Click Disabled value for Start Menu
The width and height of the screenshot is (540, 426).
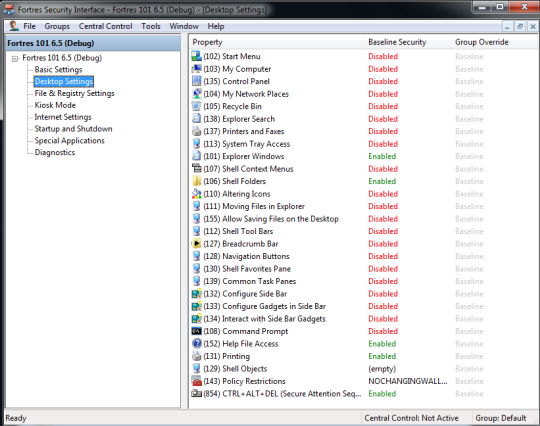tap(383, 56)
